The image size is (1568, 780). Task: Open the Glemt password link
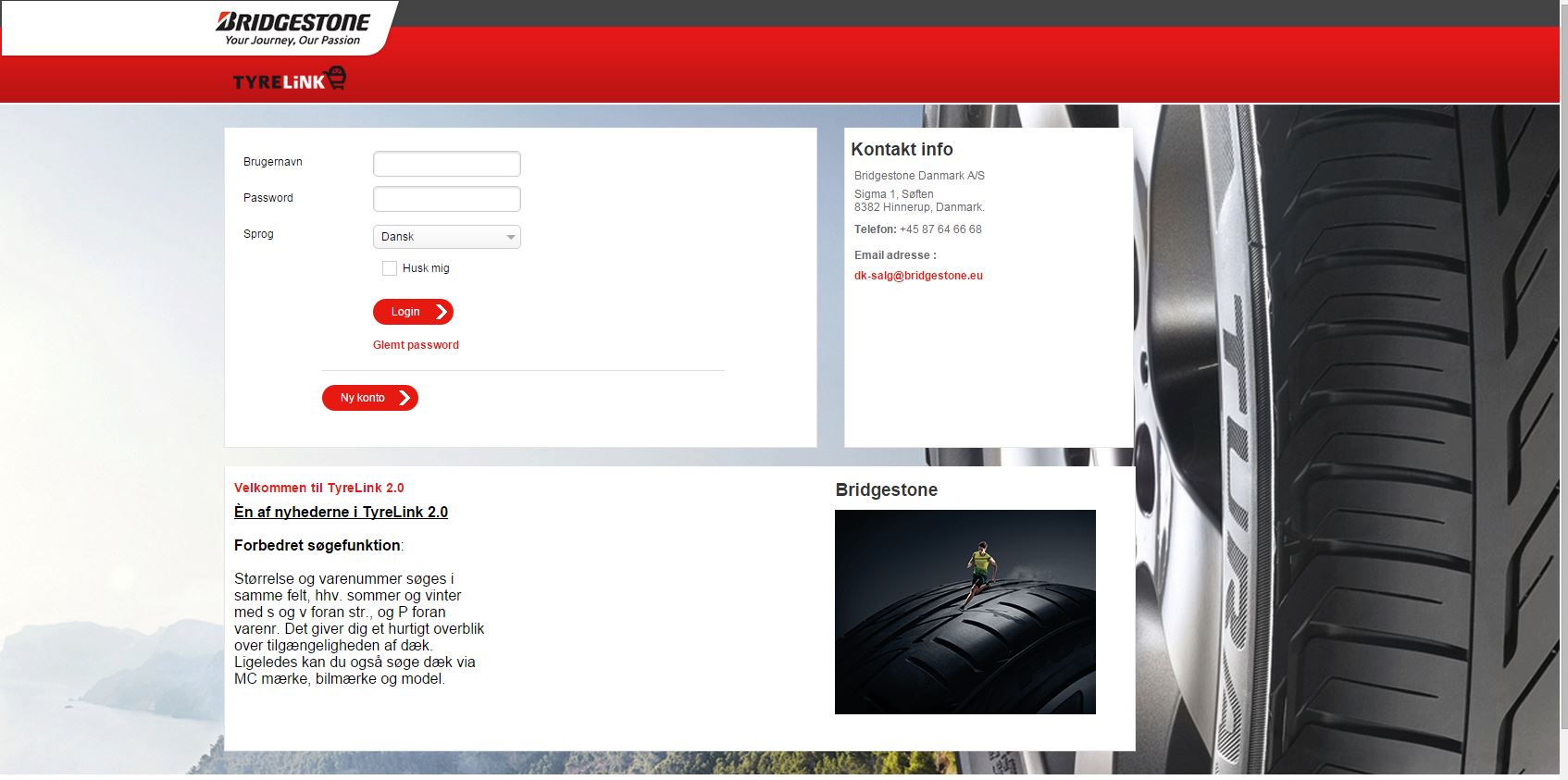tap(416, 345)
